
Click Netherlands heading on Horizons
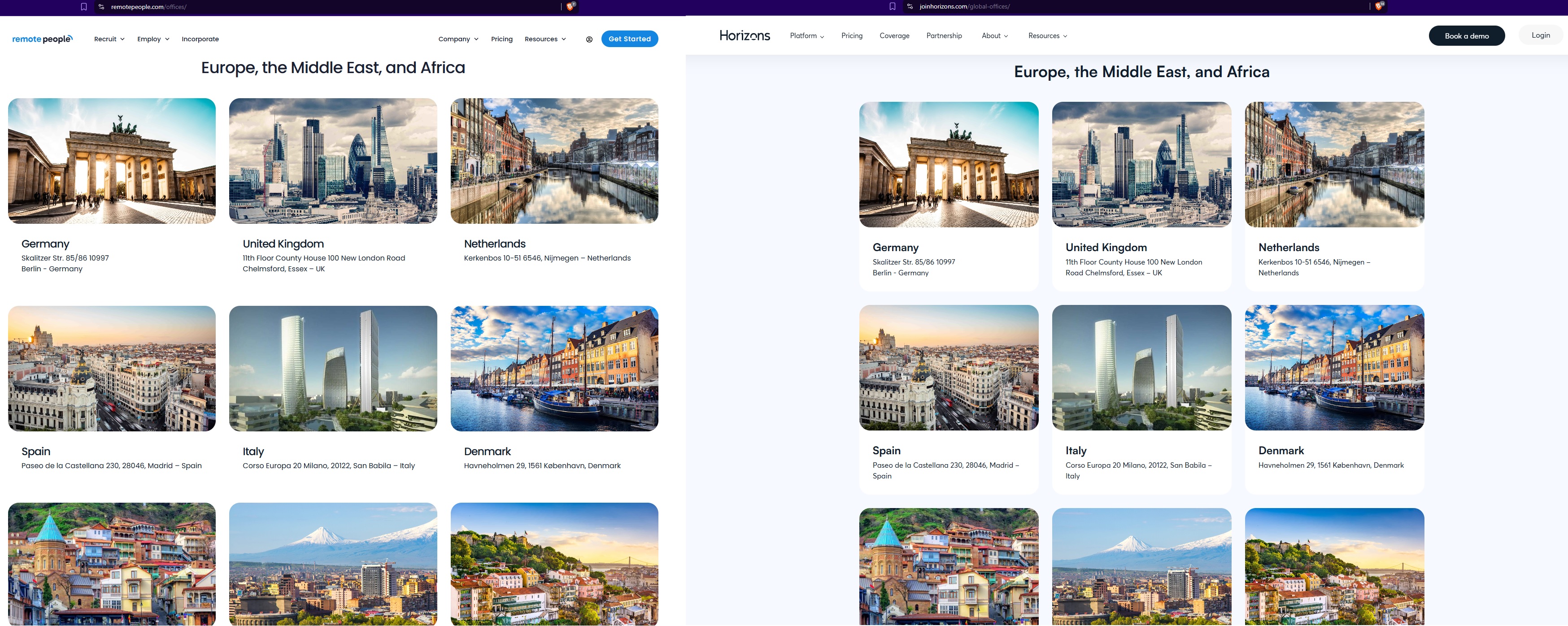click(1289, 248)
